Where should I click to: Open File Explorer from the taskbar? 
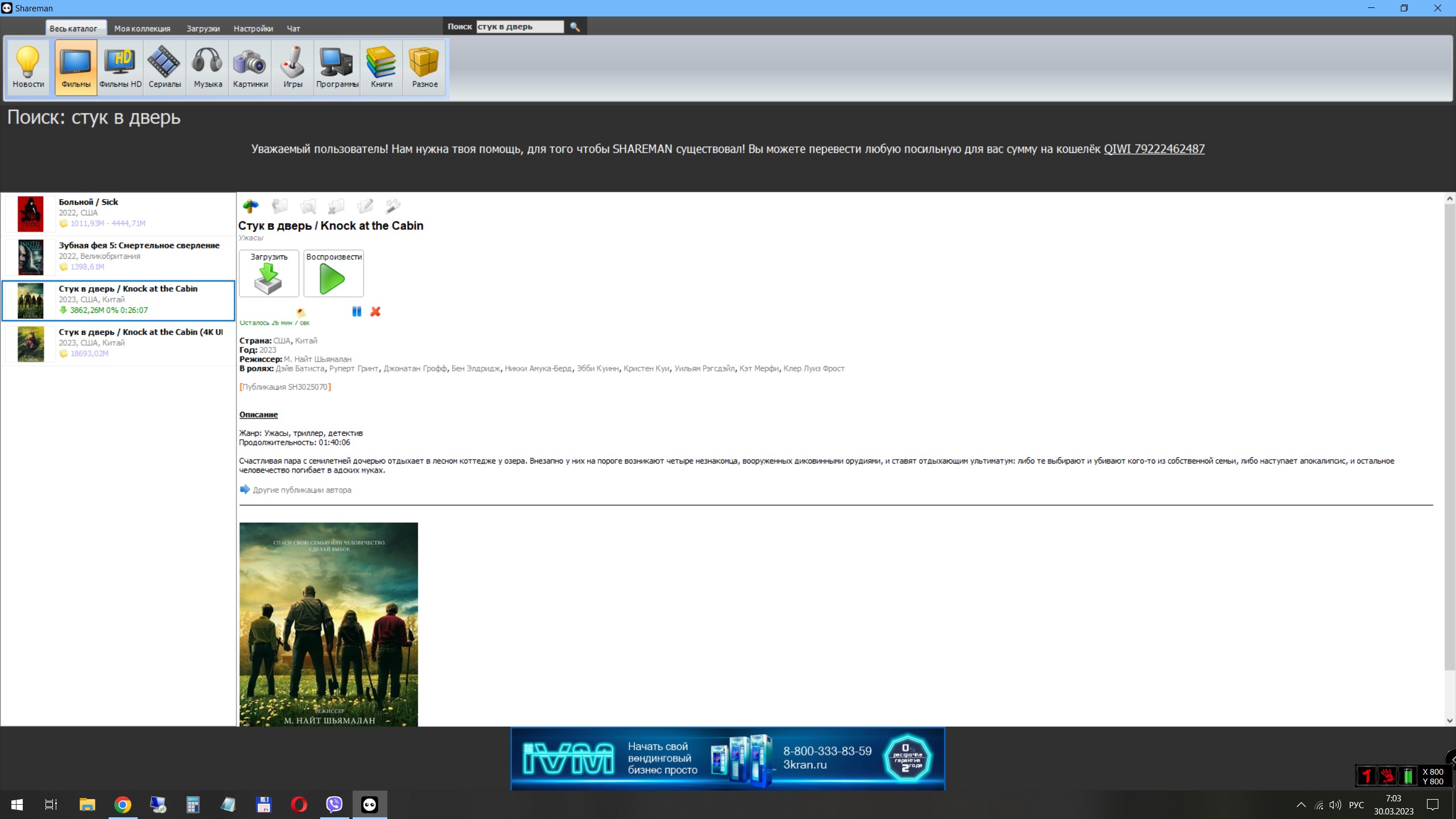click(87, 805)
